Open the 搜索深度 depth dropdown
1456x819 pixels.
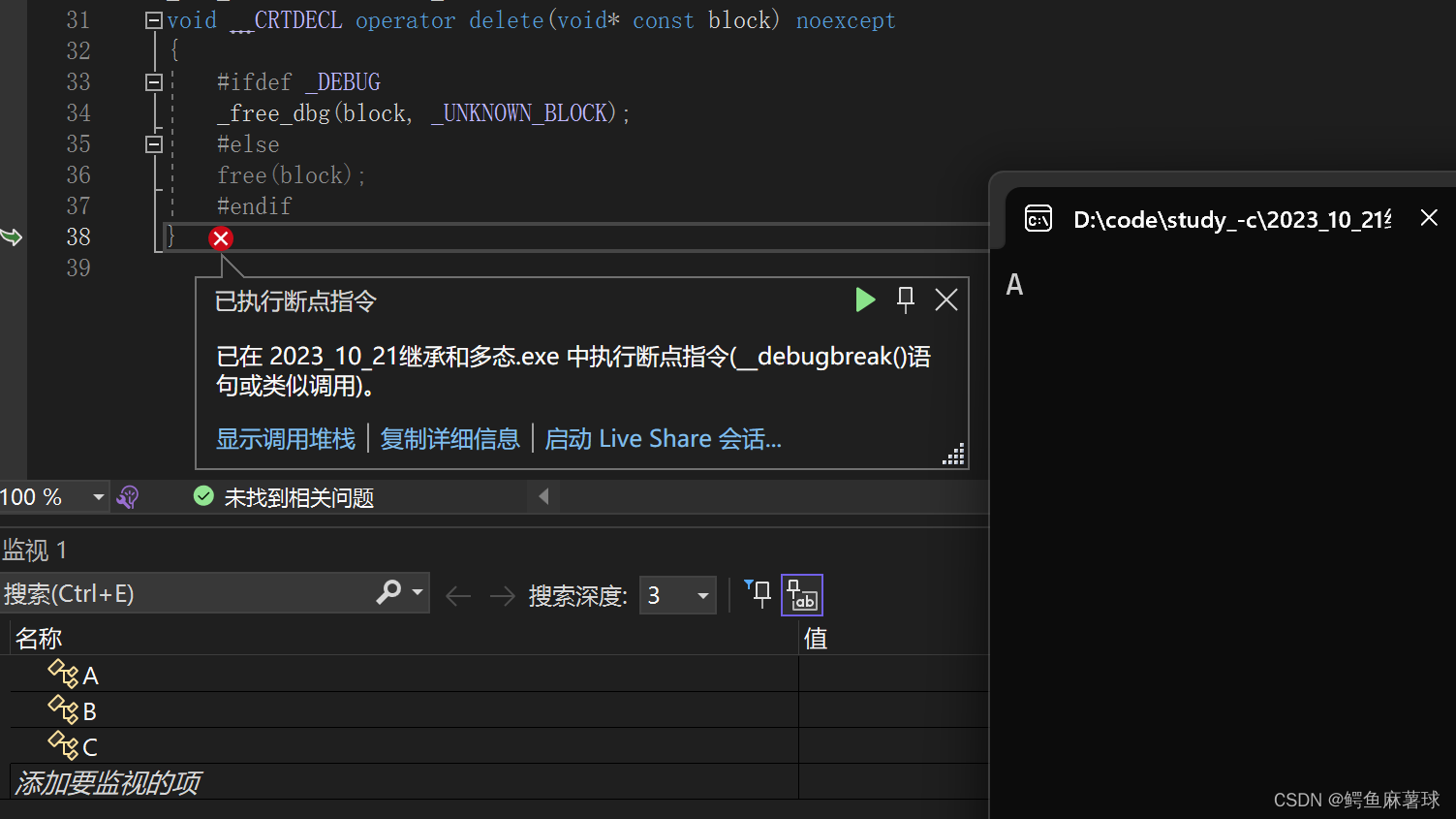pos(678,595)
